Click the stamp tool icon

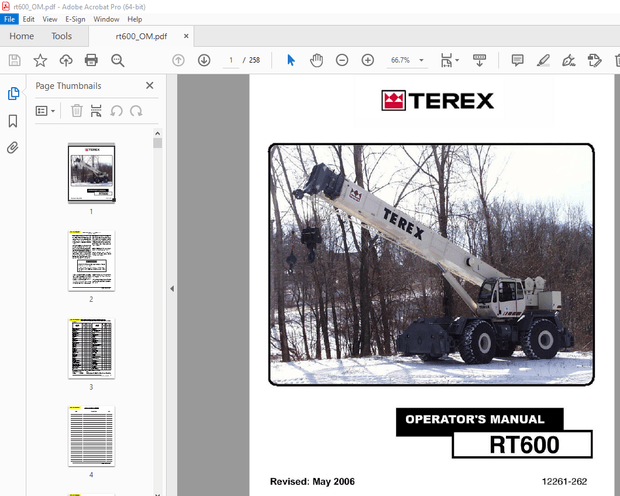point(594,60)
